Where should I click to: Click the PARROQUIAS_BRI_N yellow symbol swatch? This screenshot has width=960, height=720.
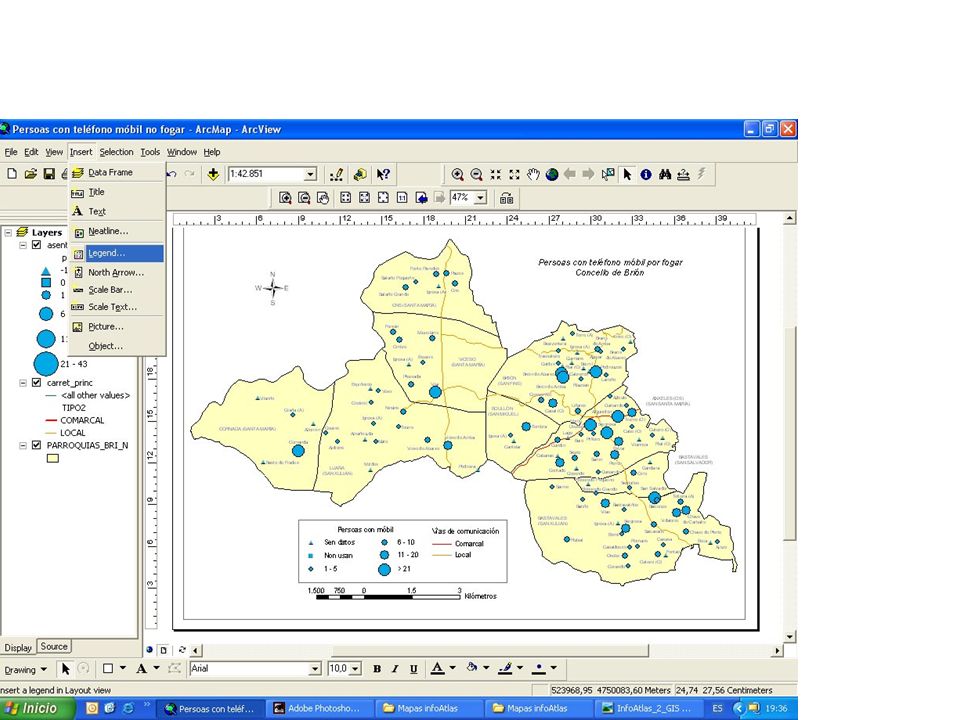(53, 458)
